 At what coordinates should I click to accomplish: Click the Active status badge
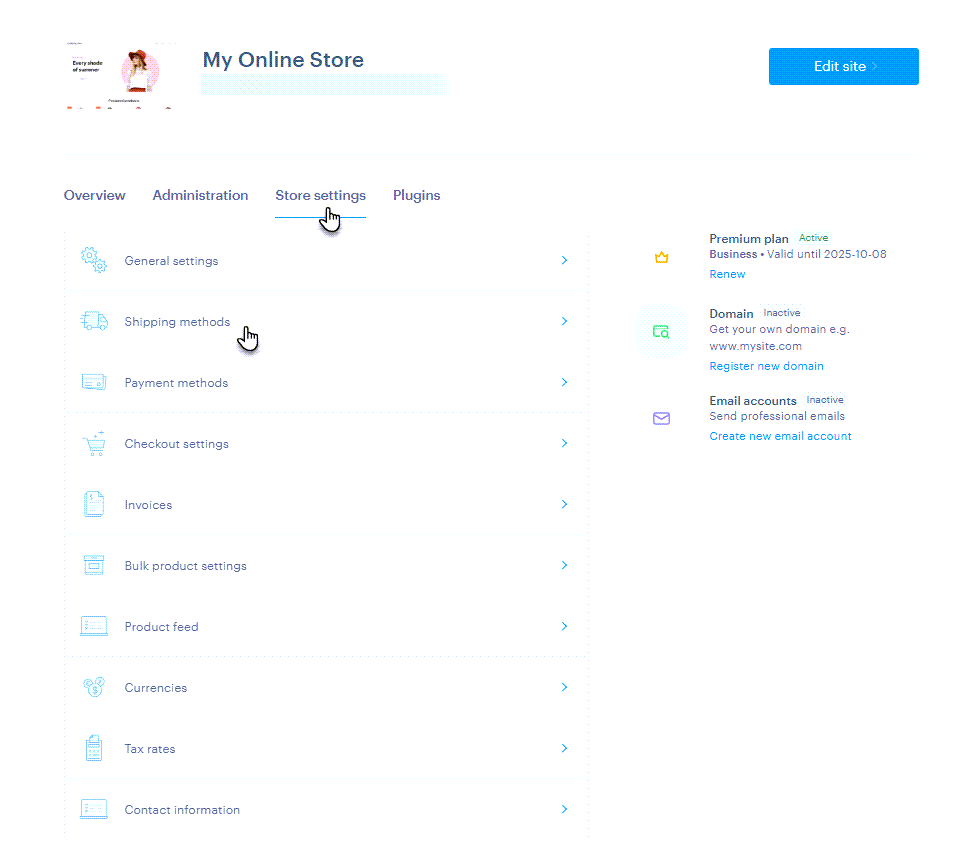pos(813,238)
